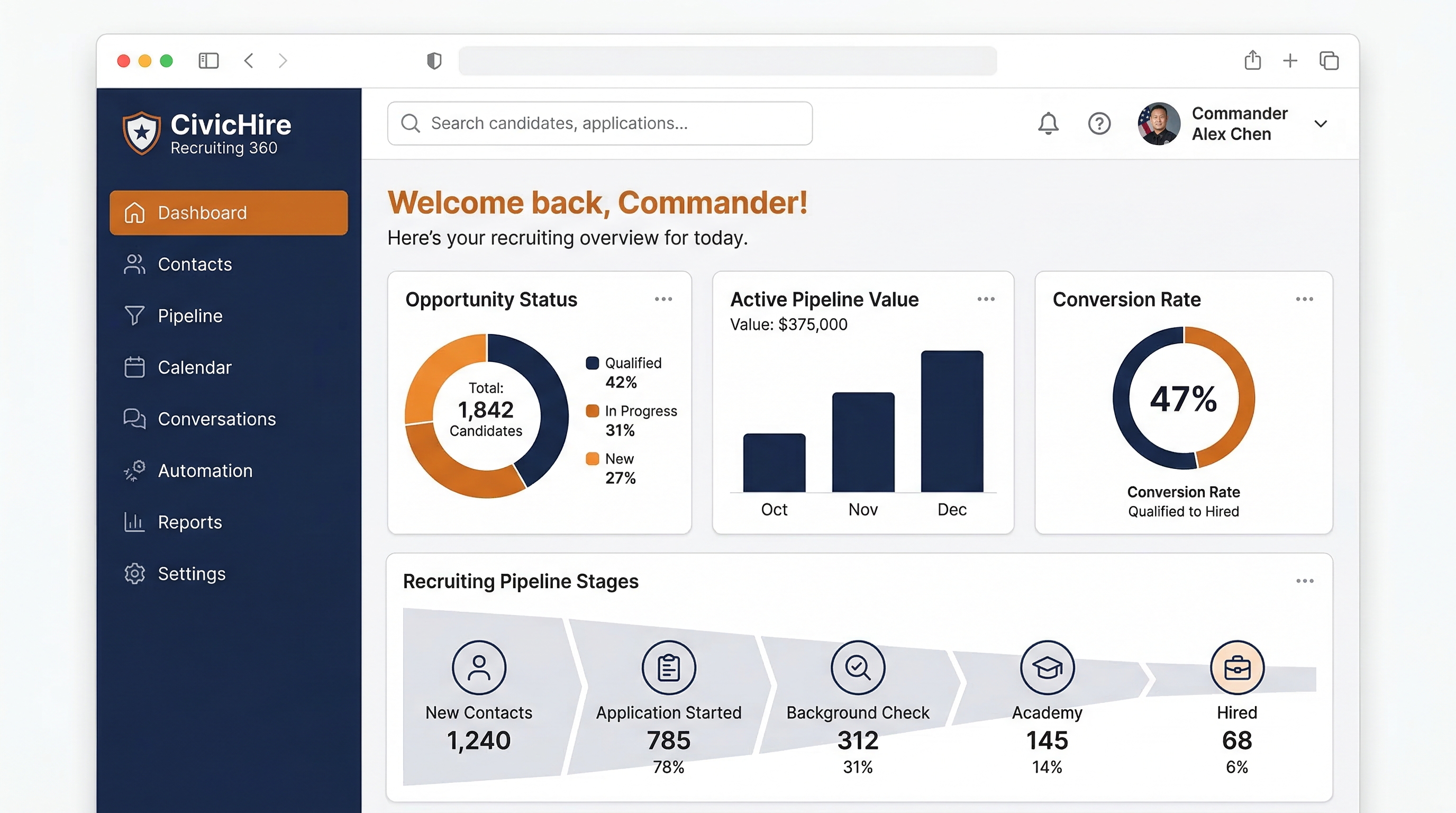Select the Automation sidebar icon
1456x813 pixels.
tap(134, 470)
